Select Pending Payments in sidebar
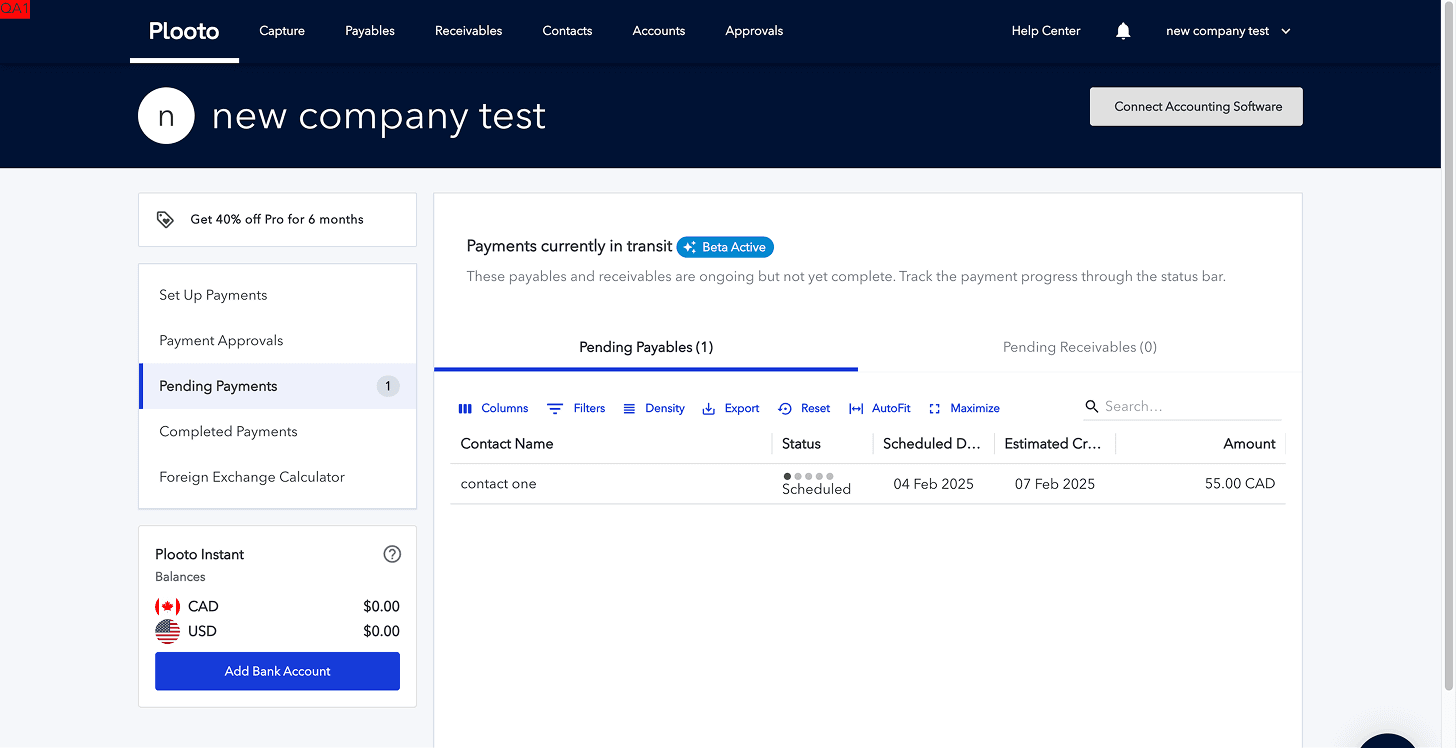Screen dimensions: 1456x748 [277, 386]
